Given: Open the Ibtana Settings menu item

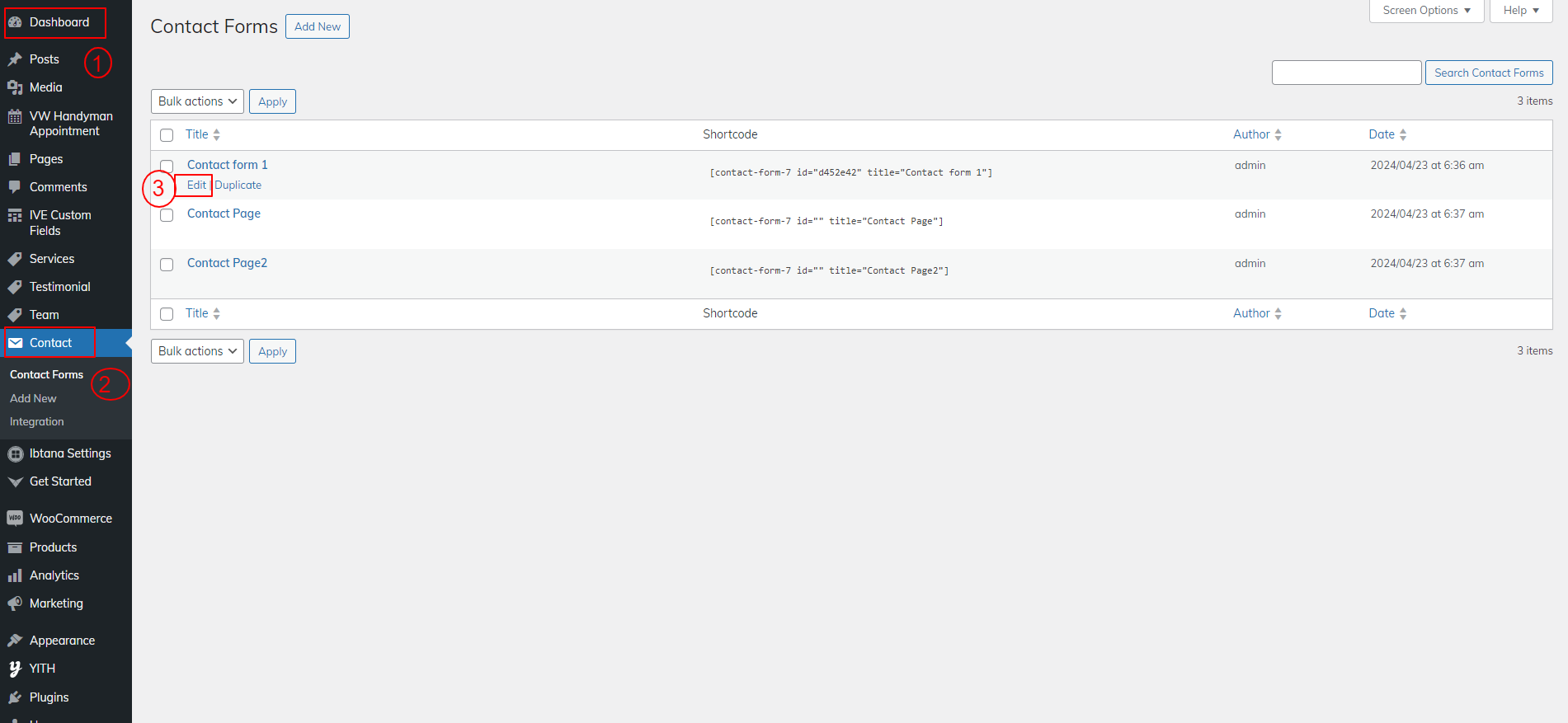Looking at the screenshot, I should pos(70,453).
